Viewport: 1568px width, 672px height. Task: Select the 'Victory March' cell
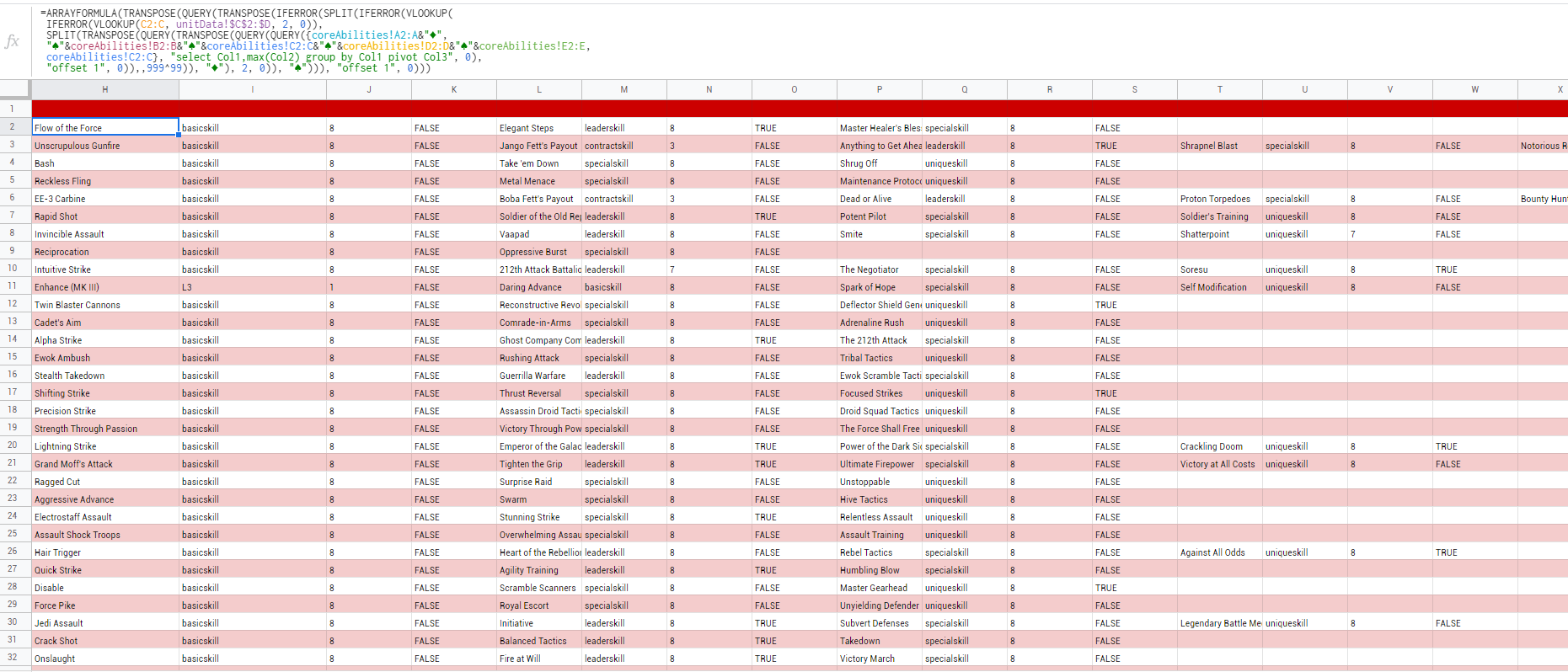pyautogui.click(x=880, y=659)
